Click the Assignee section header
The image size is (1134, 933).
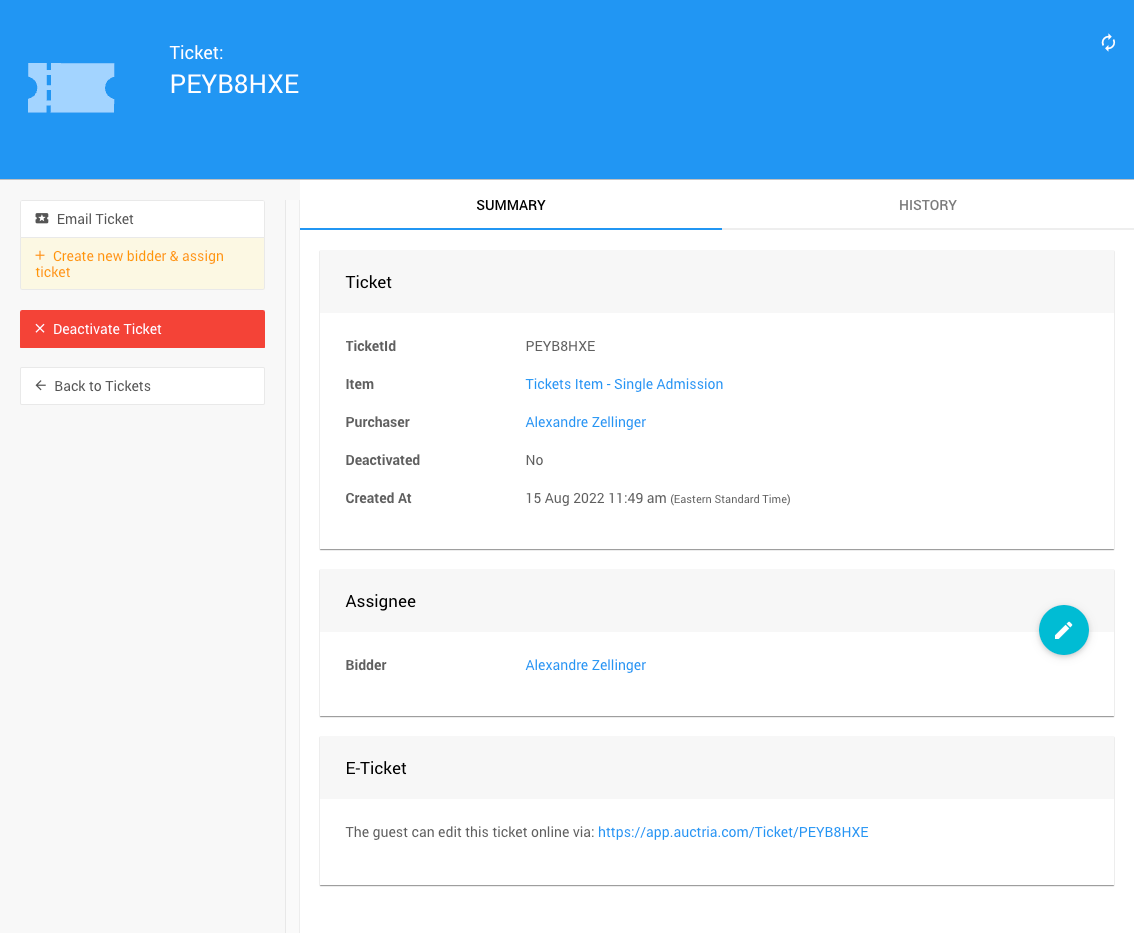coord(380,601)
